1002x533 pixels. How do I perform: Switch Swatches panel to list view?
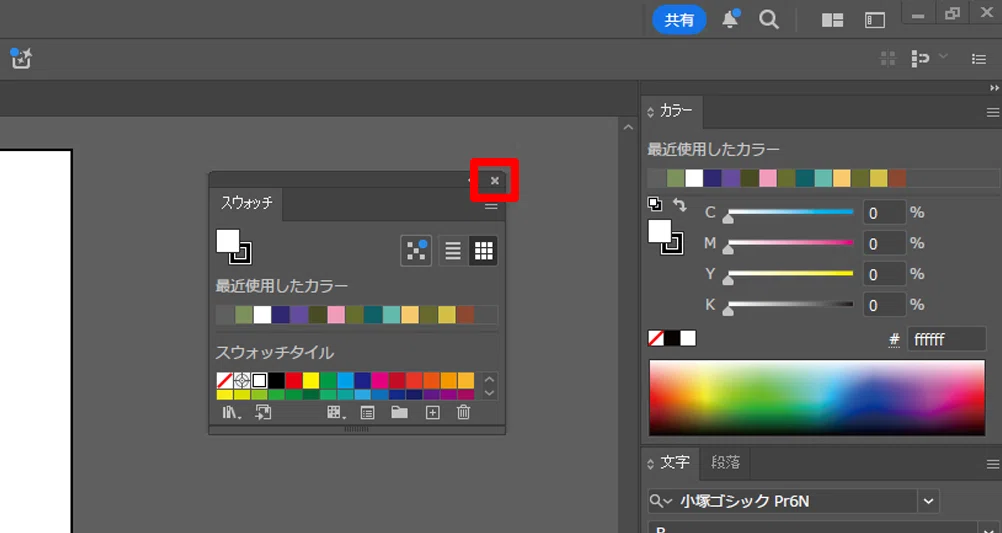(453, 251)
